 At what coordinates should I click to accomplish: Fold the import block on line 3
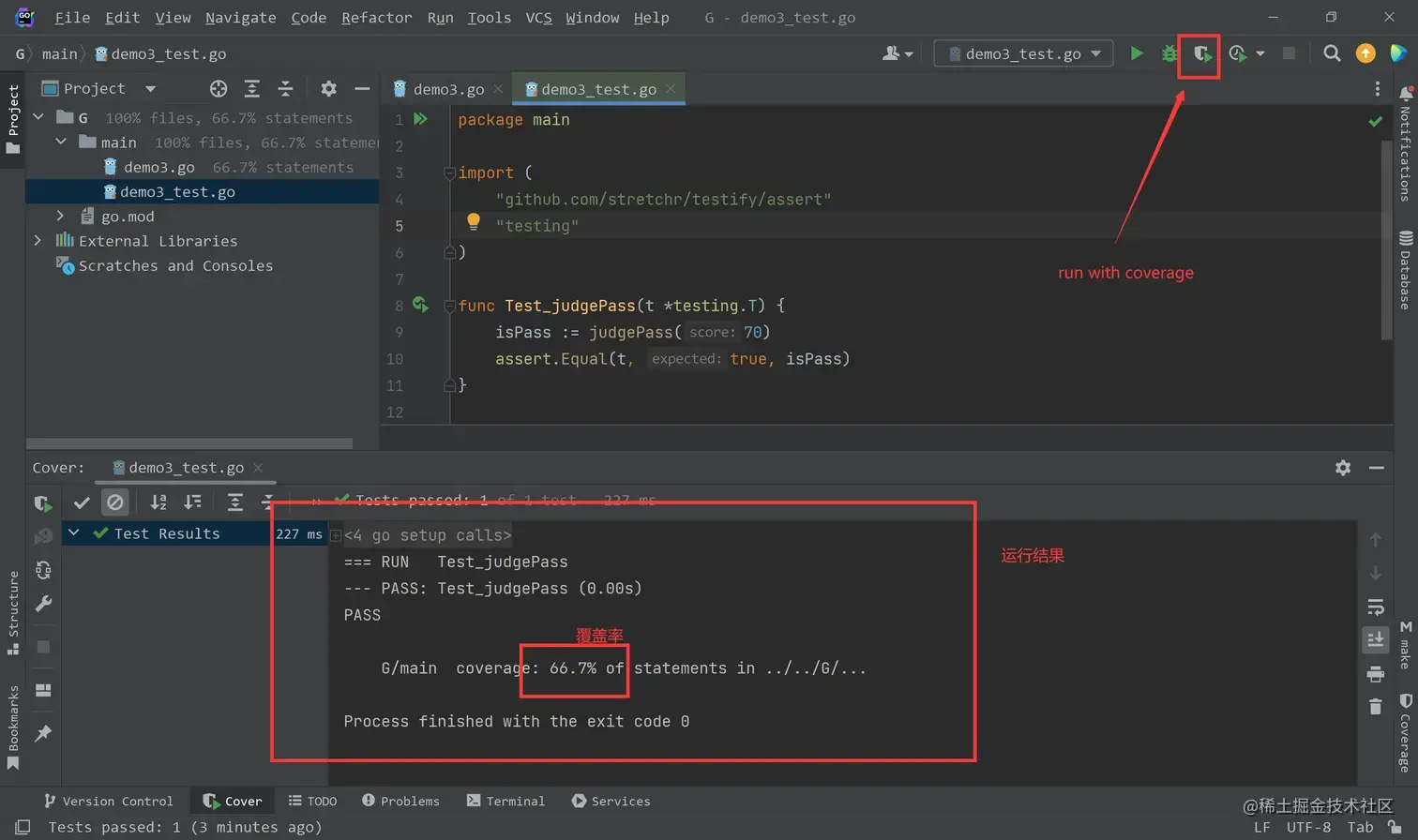[x=449, y=172]
